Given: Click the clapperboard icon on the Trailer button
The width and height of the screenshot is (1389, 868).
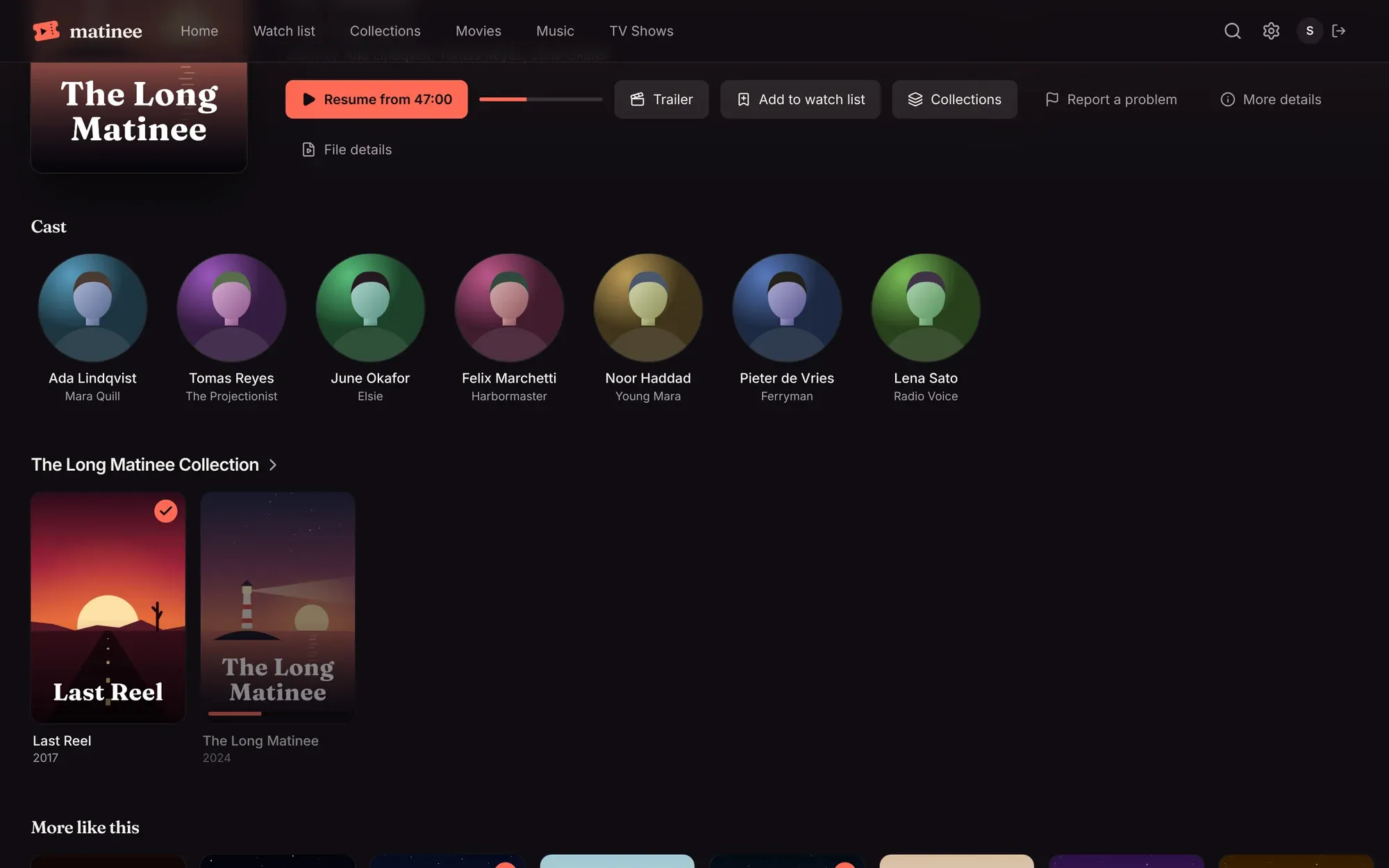Looking at the screenshot, I should tap(638, 99).
